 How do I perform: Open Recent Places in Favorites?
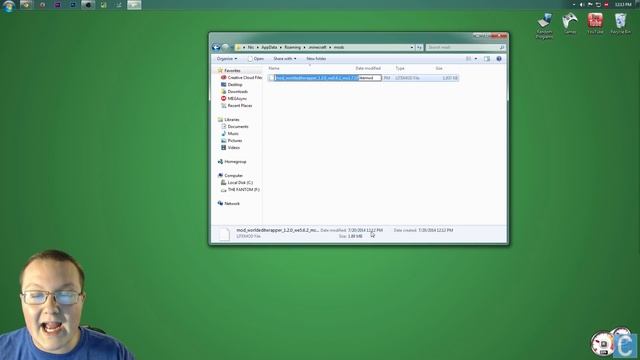(236, 106)
